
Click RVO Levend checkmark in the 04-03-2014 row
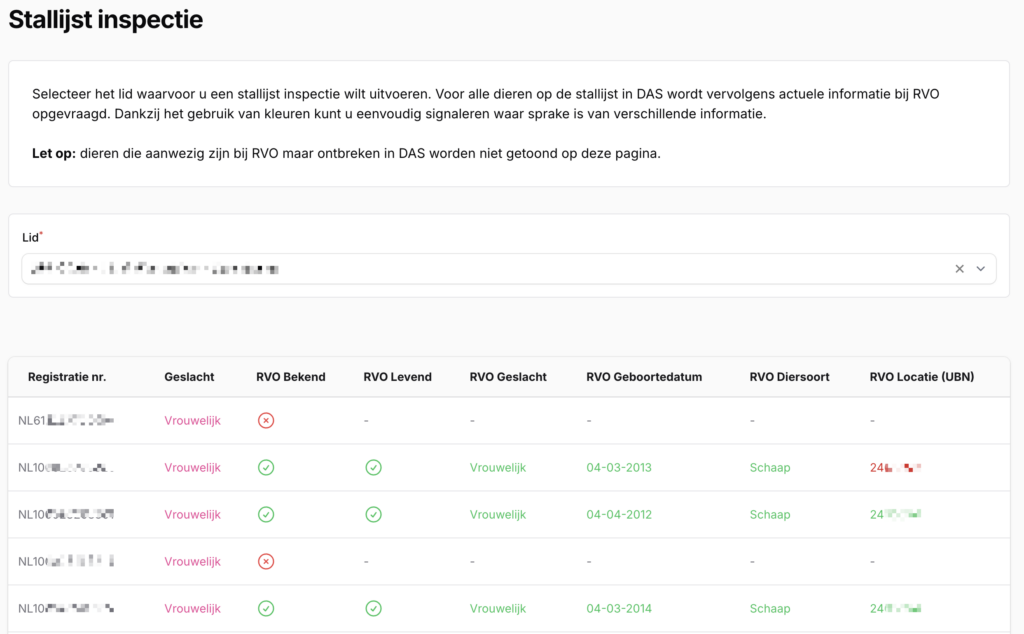pyautogui.click(x=373, y=609)
